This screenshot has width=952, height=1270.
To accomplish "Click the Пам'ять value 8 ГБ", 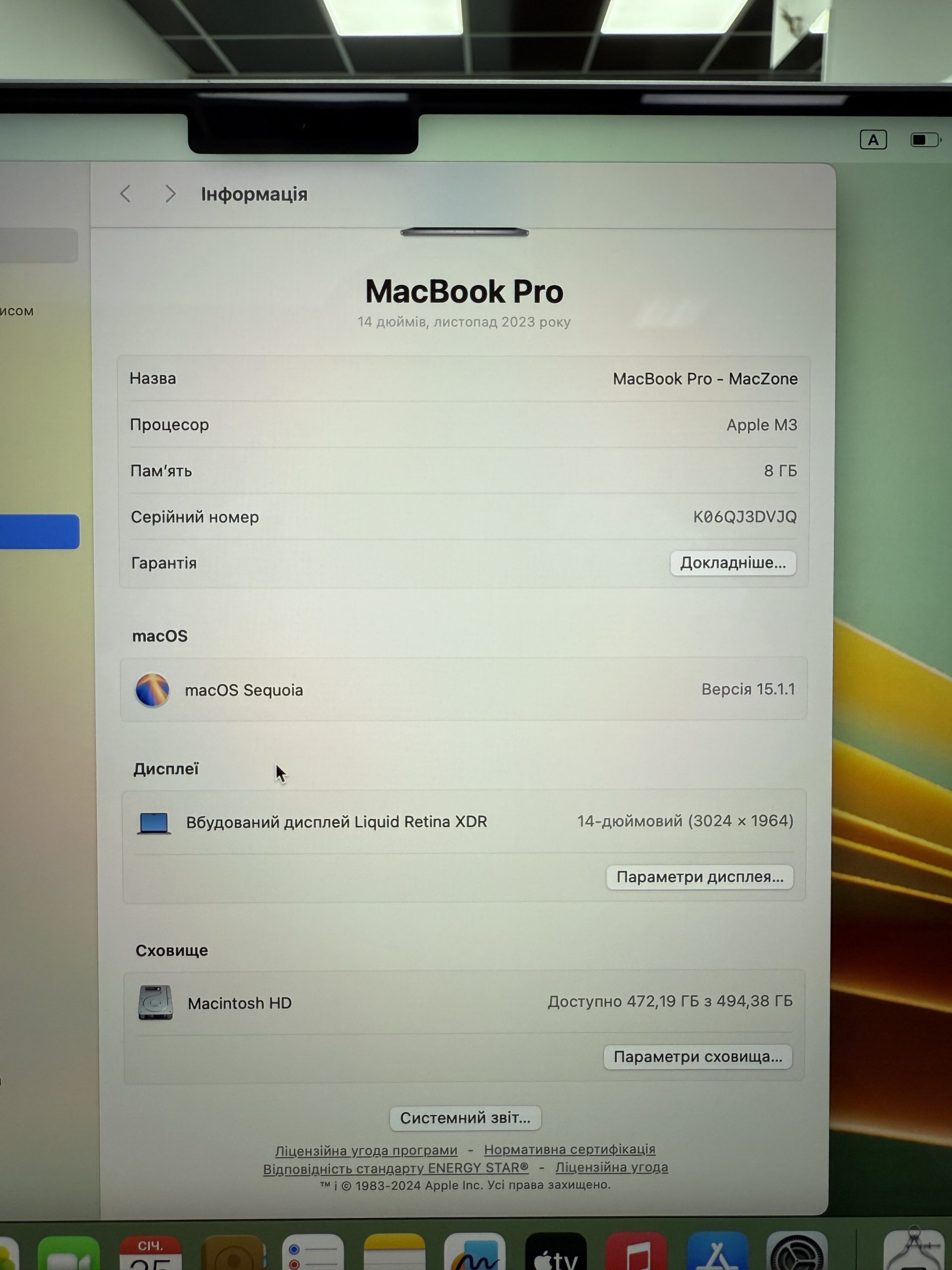I will 780,471.
